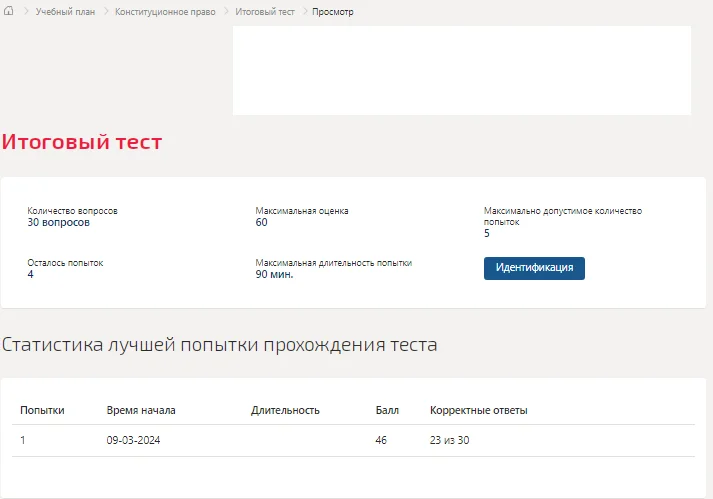Select the Корректные ответы column header
713x499 pixels.
click(x=478, y=410)
